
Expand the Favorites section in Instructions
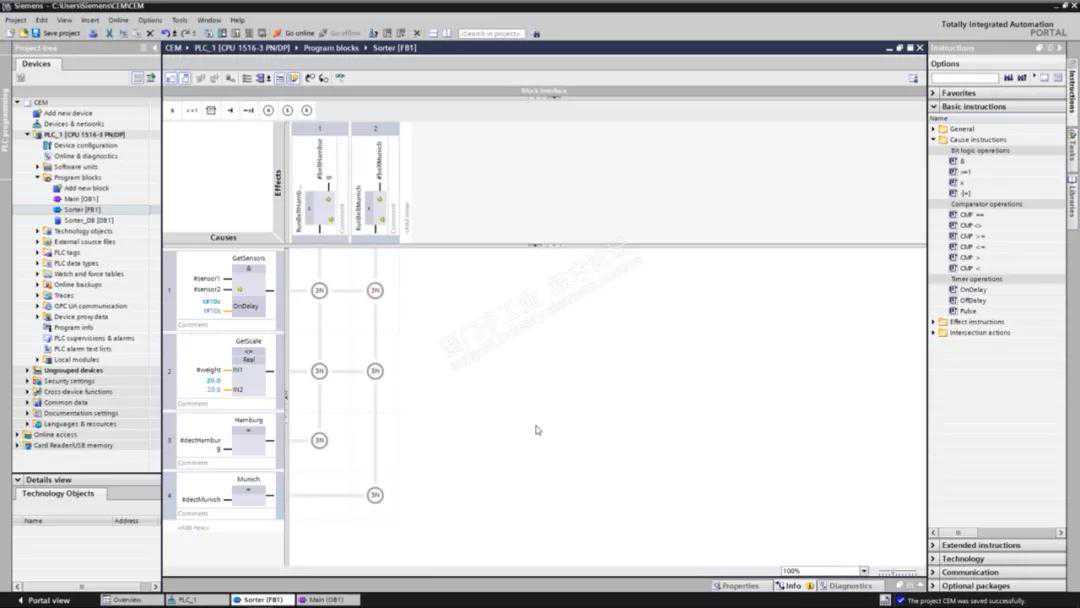[x=934, y=93]
